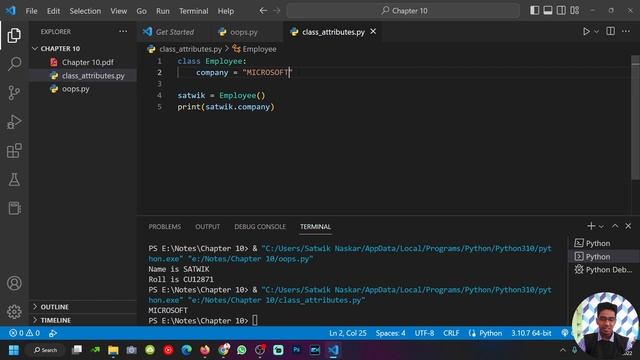Screen dimensions: 640x360
Task: Select the Python Deb... terminal entry
Action: 603,269
